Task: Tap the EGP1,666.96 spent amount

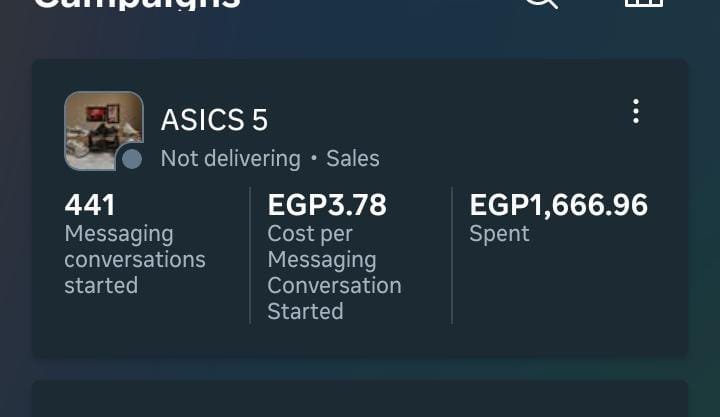Action: (558, 205)
